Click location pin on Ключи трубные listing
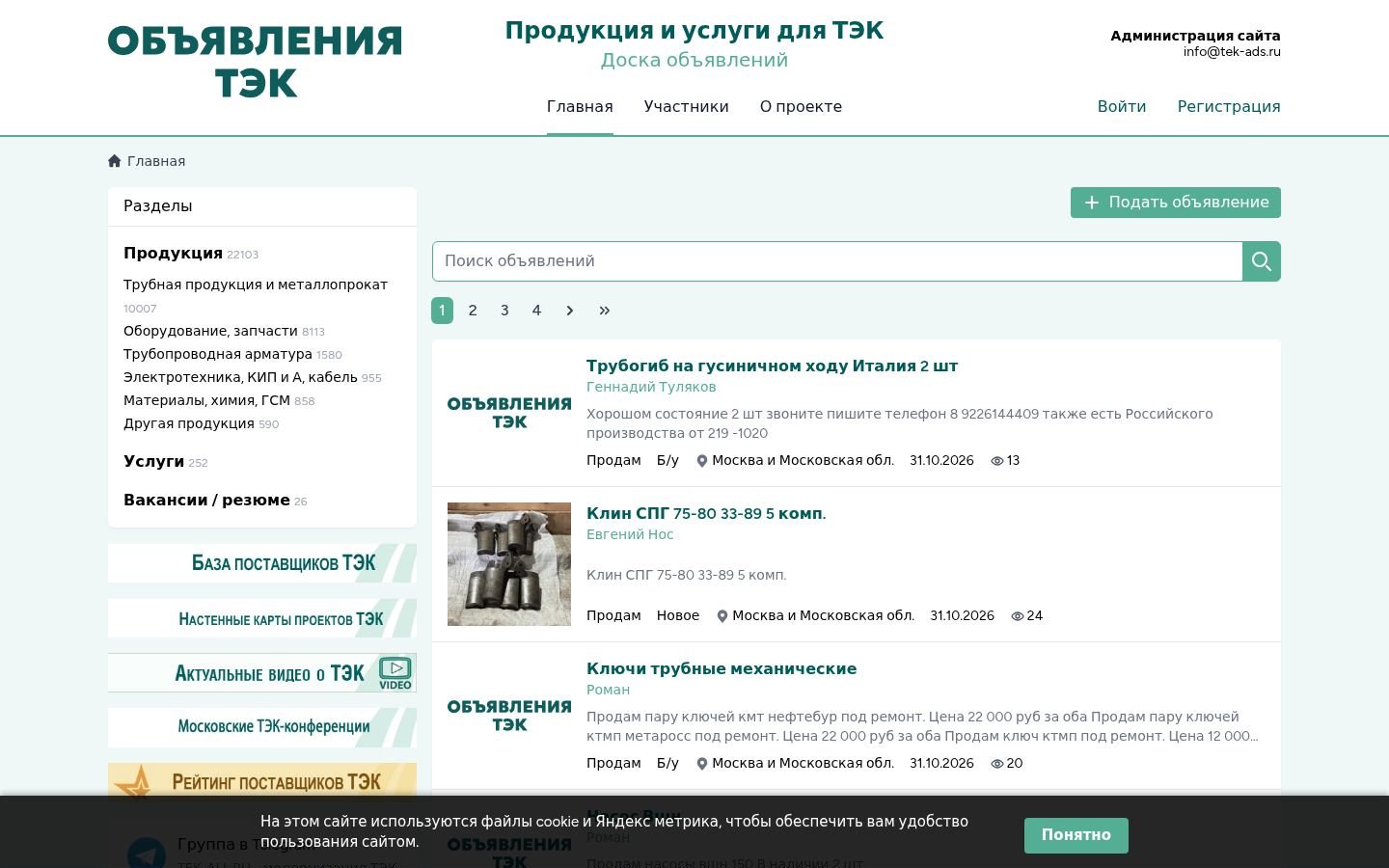Viewport: 1389px width, 868px height. [702, 764]
